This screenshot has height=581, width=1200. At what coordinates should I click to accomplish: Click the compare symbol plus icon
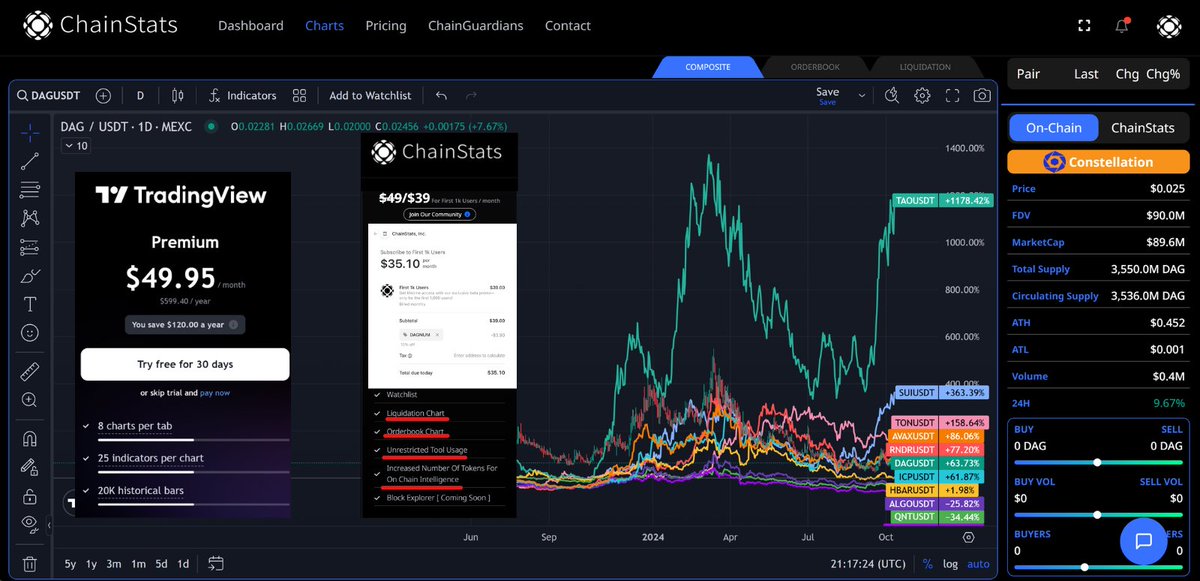pos(103,96)
